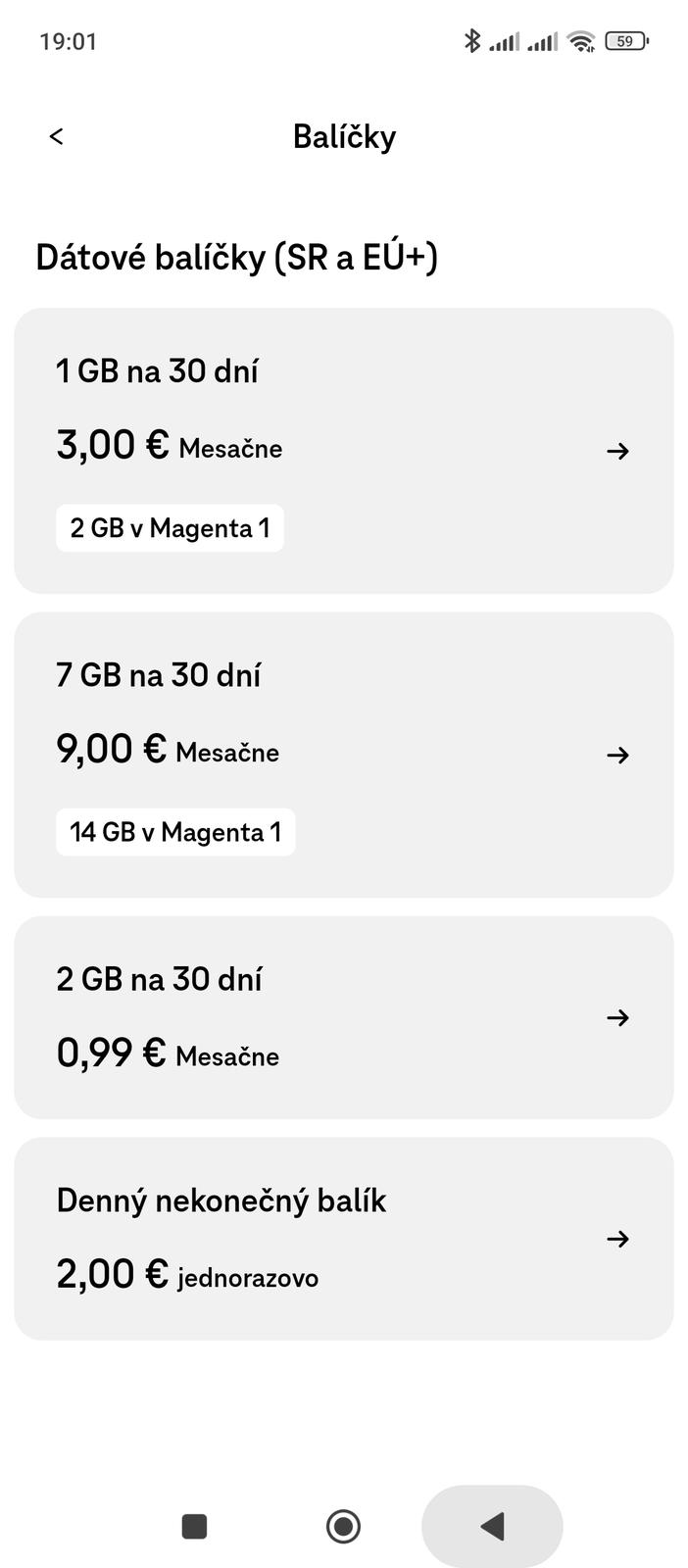Tap the 2 GB v Magenta 1 badge
Screen dimensions: 688x1568
(170, 528)
